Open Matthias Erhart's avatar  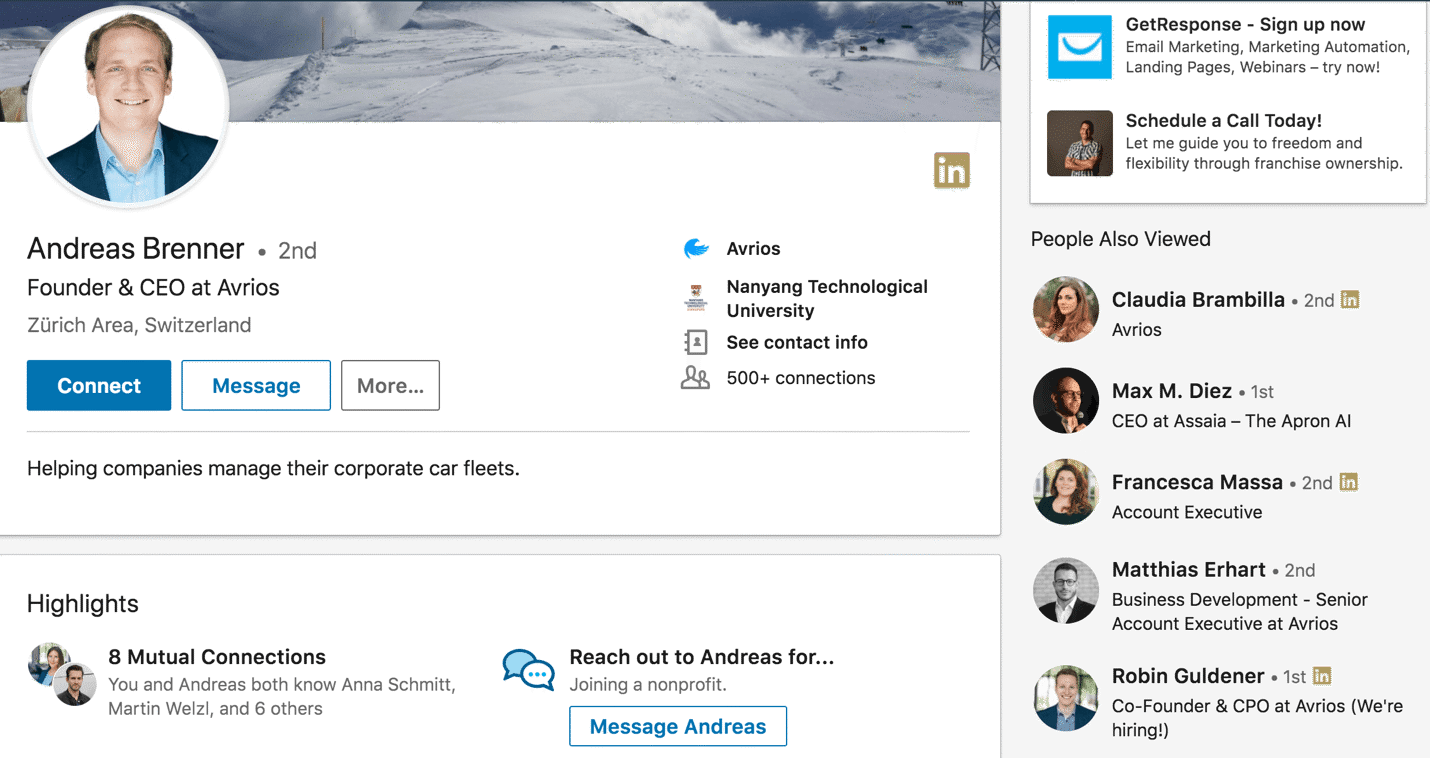(1066, 591)
